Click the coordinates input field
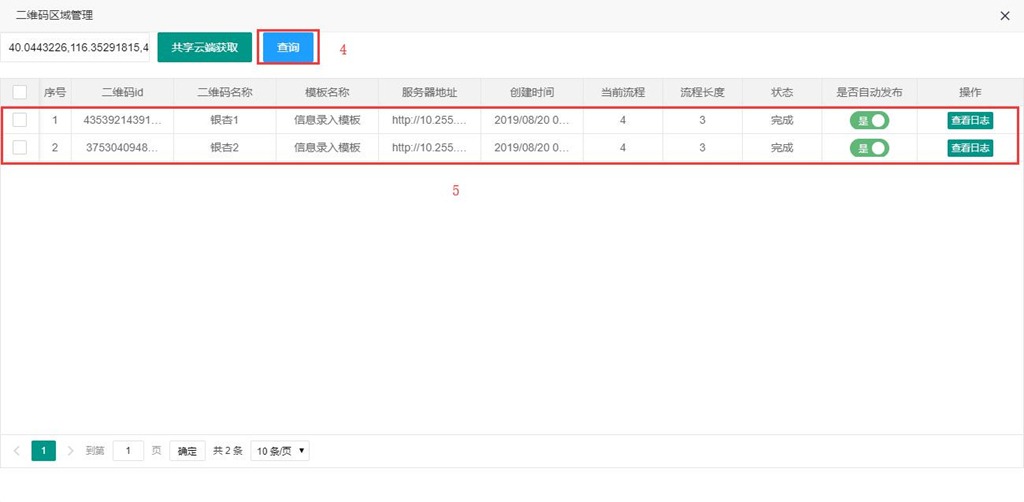Viewport: 1024px width, 502px height. [x=76, y=48]
